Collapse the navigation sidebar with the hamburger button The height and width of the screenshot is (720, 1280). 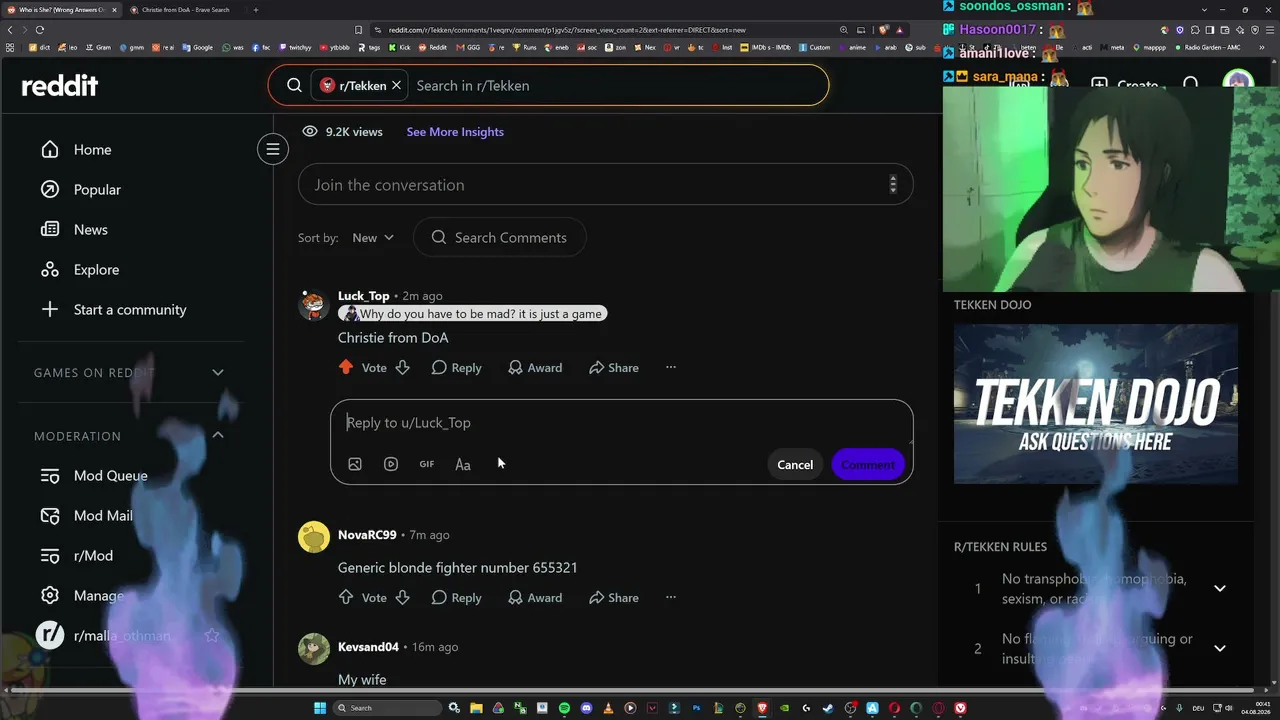tap(272, 149)
